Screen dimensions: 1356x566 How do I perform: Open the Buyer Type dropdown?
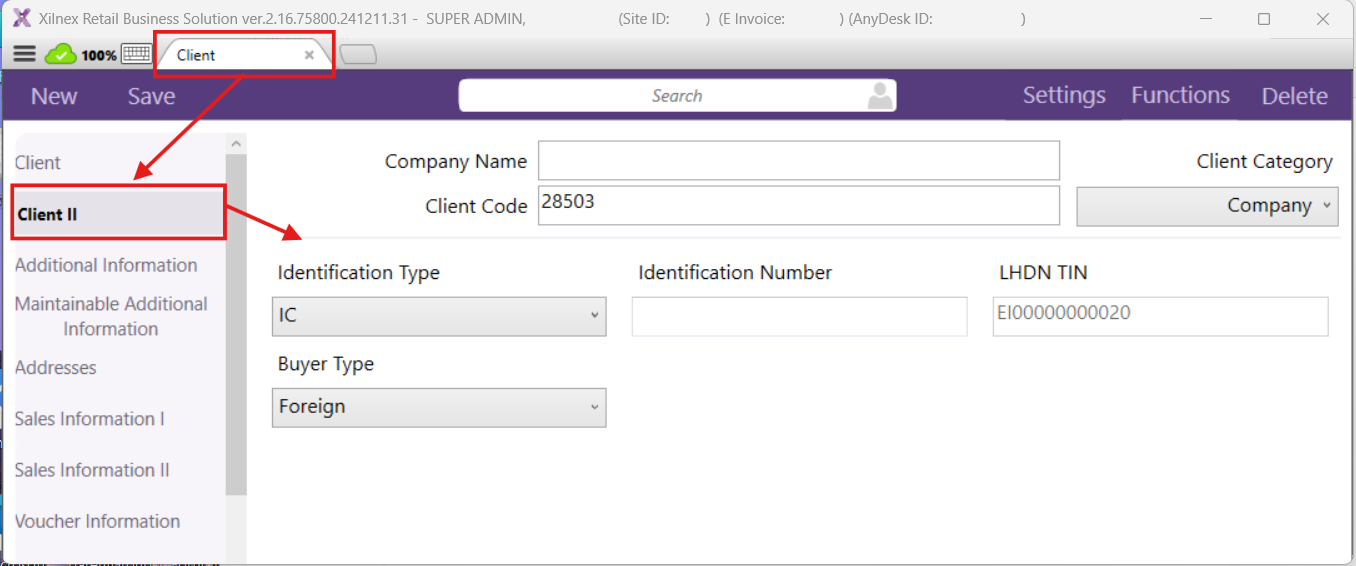tap(439, 408)
